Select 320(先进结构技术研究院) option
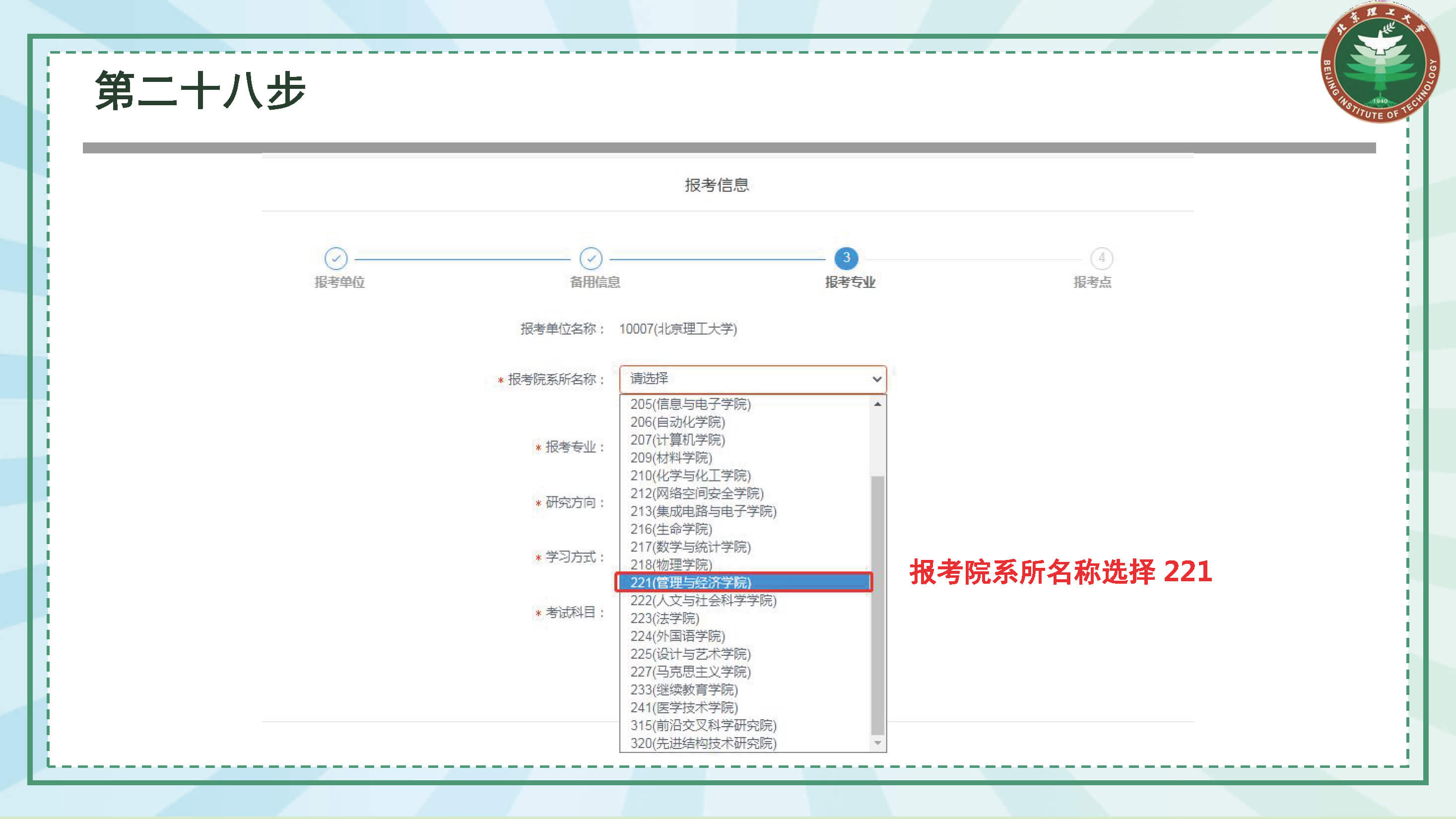The height and width of the screenshot is (819, 1456). pyautogui.click(x=703, y=743)
